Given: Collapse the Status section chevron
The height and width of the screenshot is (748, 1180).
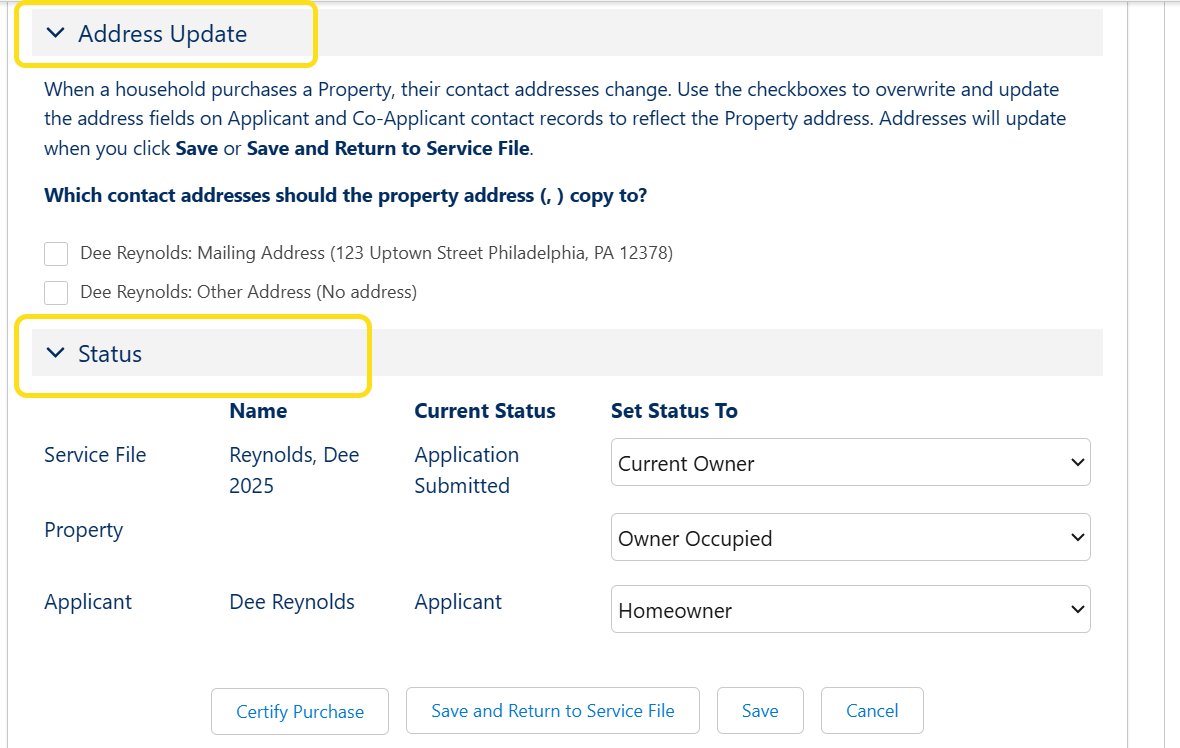Looking at the screenshot, I should (56, 354).
